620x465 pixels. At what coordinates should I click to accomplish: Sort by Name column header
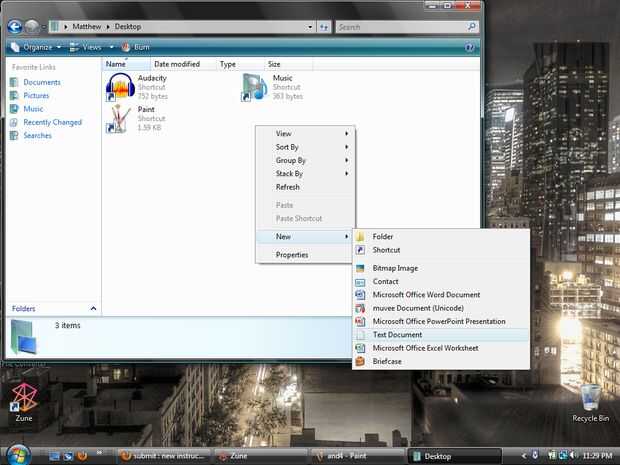[126, 64]
